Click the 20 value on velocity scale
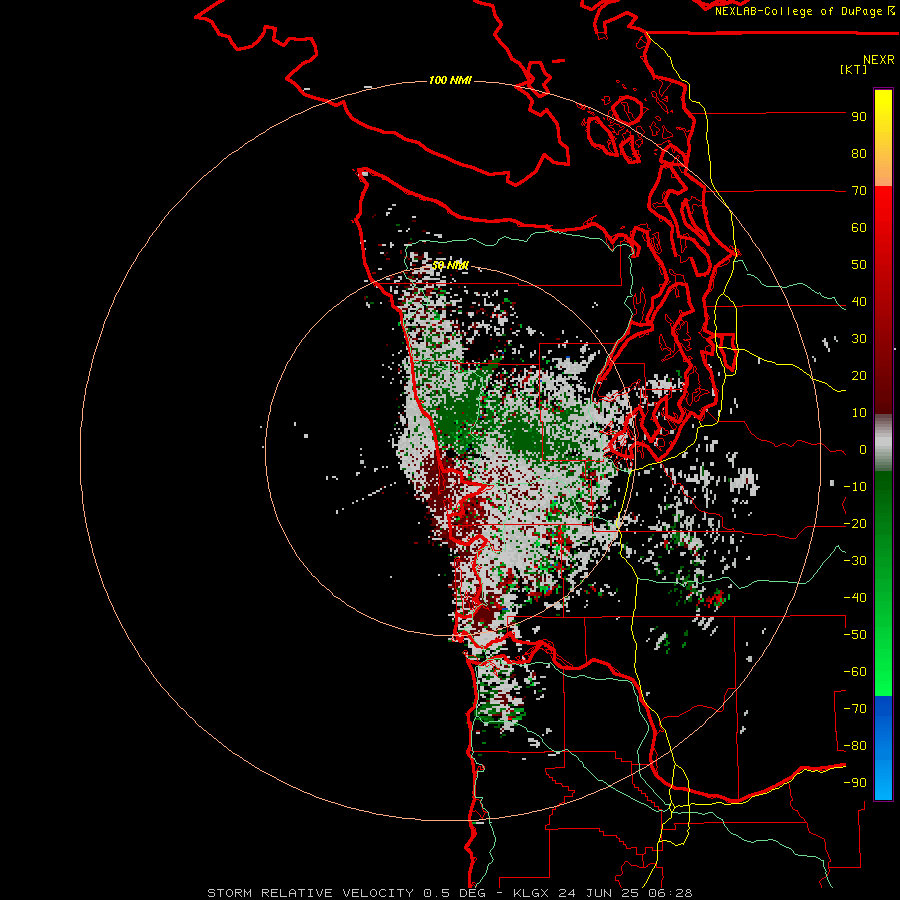The height and width of the screenshot is (900, 900). click(859, 376)
